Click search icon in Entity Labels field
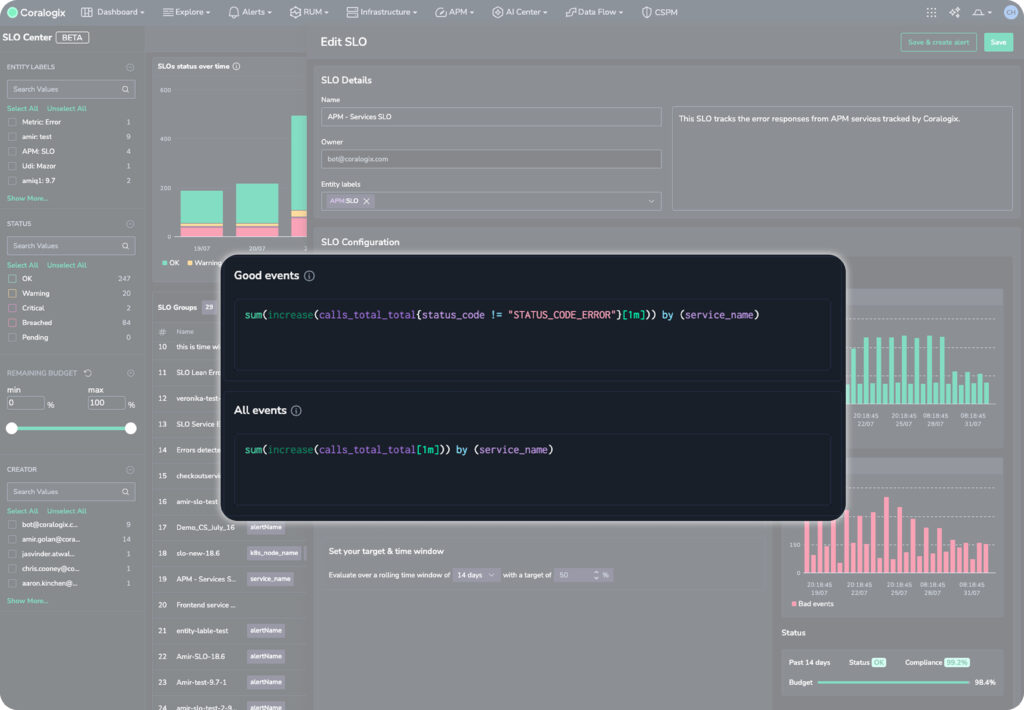The height and width of the screenshot is (710, 1024). [125, 89]
